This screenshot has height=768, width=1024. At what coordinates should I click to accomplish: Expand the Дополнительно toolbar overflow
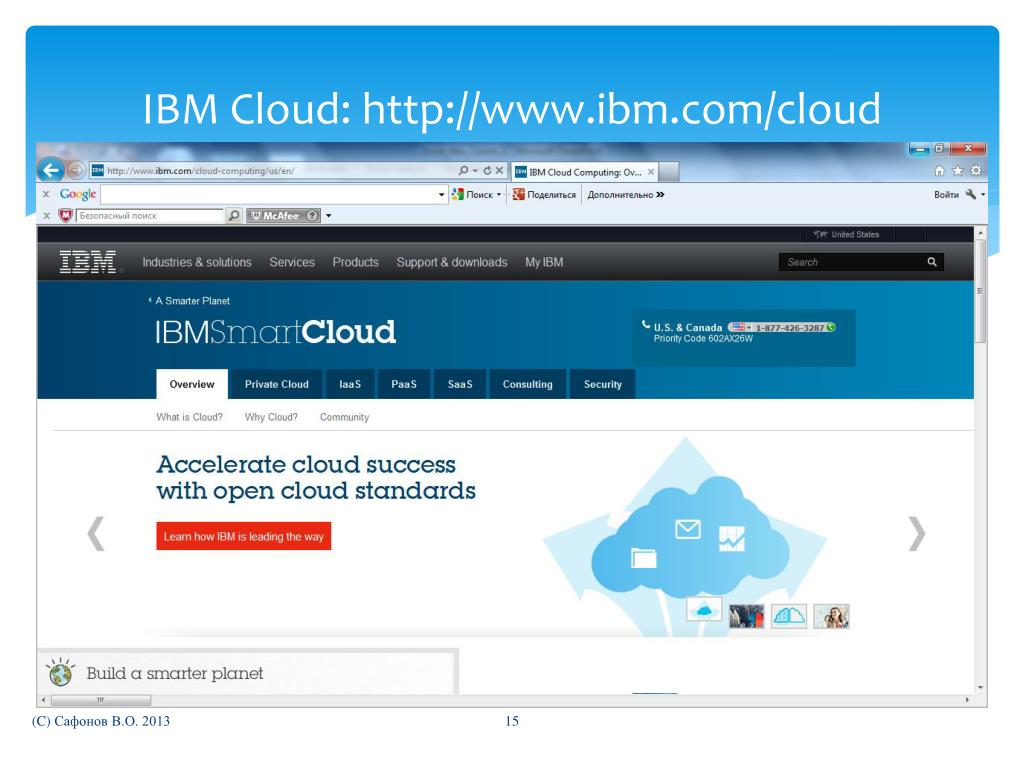click(626, 195)
